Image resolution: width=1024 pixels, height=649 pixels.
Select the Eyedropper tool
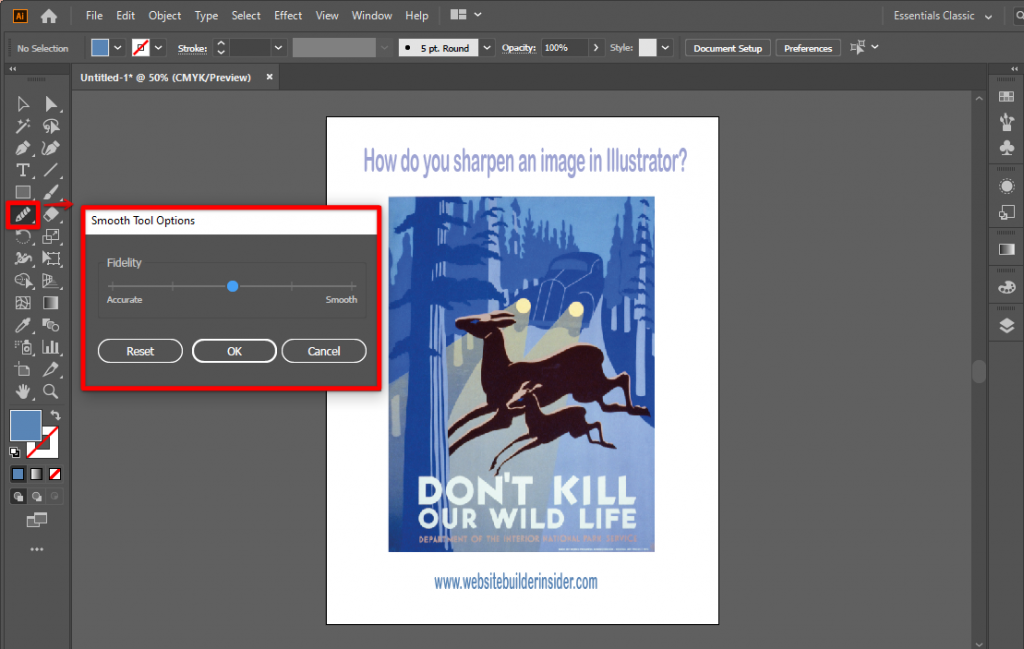click(x=24, y=326)
